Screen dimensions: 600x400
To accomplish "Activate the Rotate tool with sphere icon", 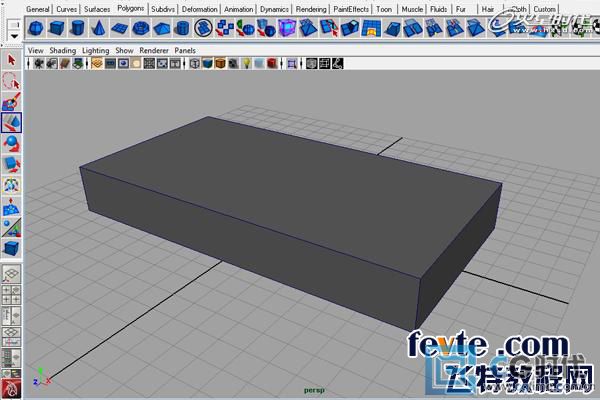I will (x=11, y=144).
